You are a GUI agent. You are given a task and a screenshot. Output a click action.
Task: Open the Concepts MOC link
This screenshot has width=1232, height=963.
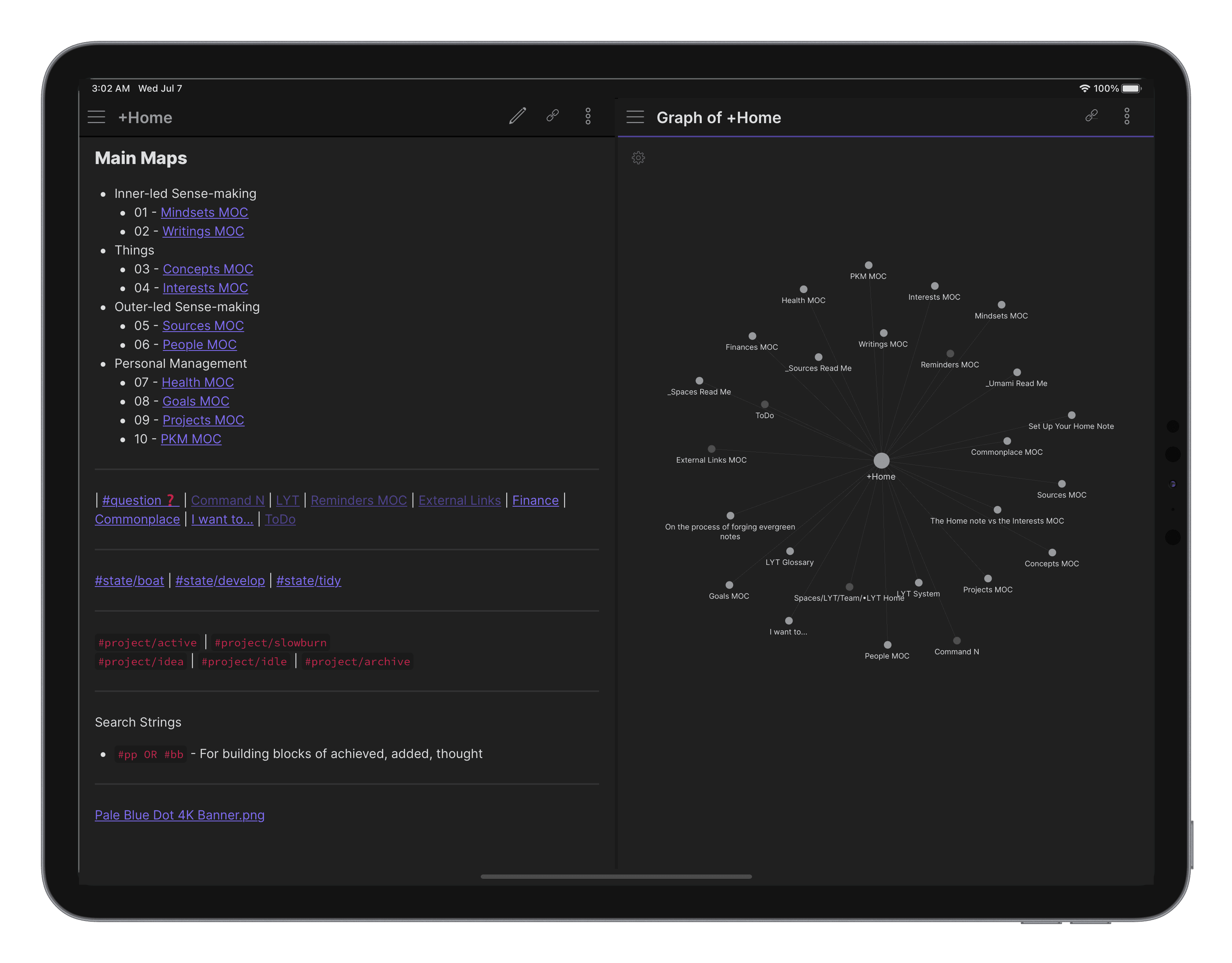[x=208, y=269]
